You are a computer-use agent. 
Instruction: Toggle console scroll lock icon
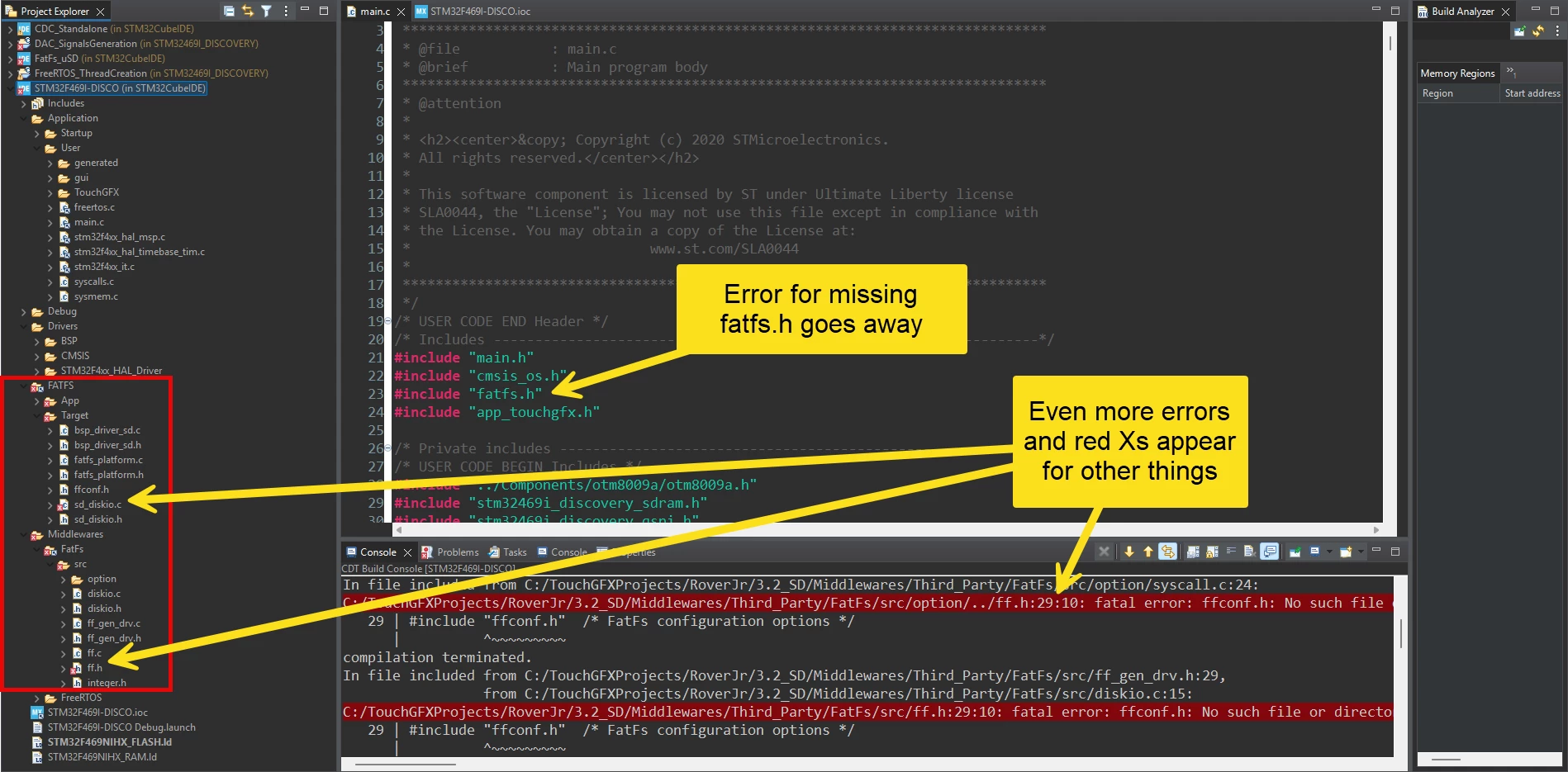(x=1212, y=552)
